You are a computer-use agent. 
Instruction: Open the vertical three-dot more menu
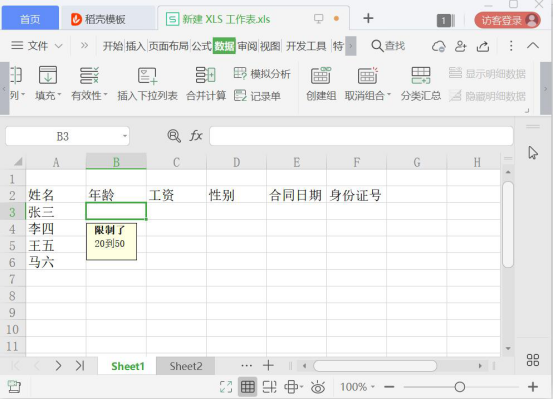pos(511,46)
